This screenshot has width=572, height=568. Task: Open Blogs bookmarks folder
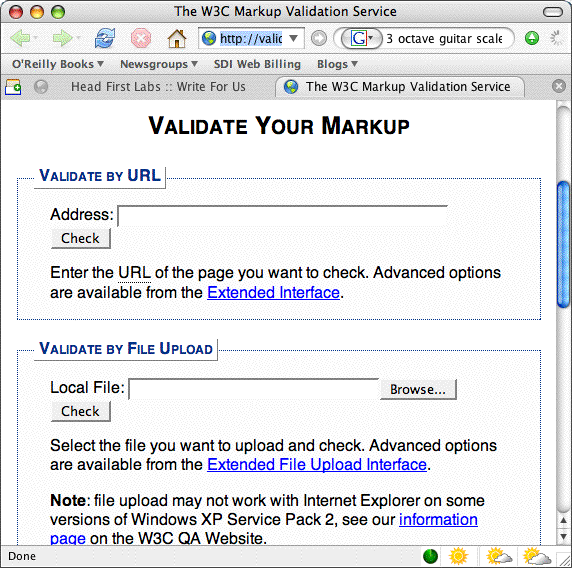point(337,64)
